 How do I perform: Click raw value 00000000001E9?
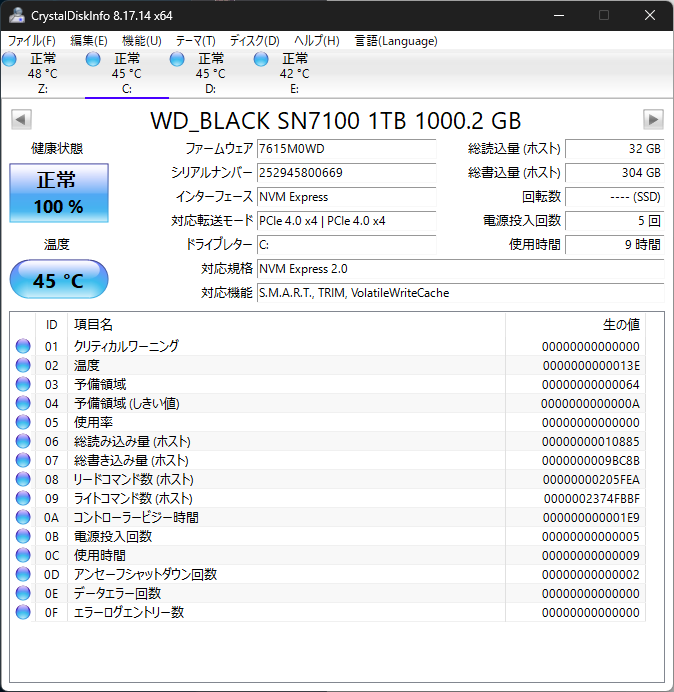(x=591, y=518)
